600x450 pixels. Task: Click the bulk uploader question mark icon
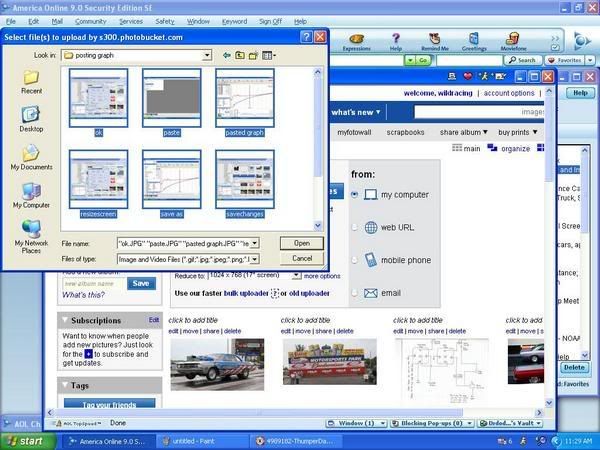tap(275, 293)
